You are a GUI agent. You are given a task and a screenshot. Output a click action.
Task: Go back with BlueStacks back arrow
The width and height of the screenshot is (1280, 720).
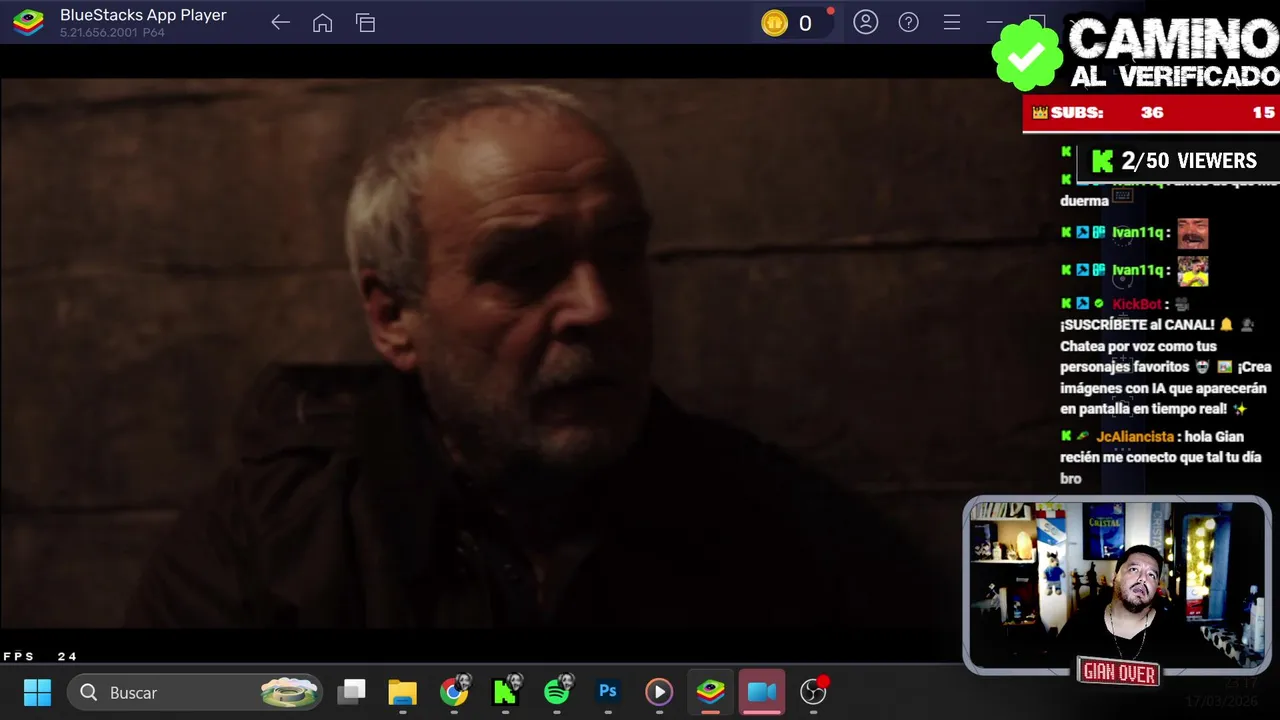pyautogui.click(x=280, y=23)
